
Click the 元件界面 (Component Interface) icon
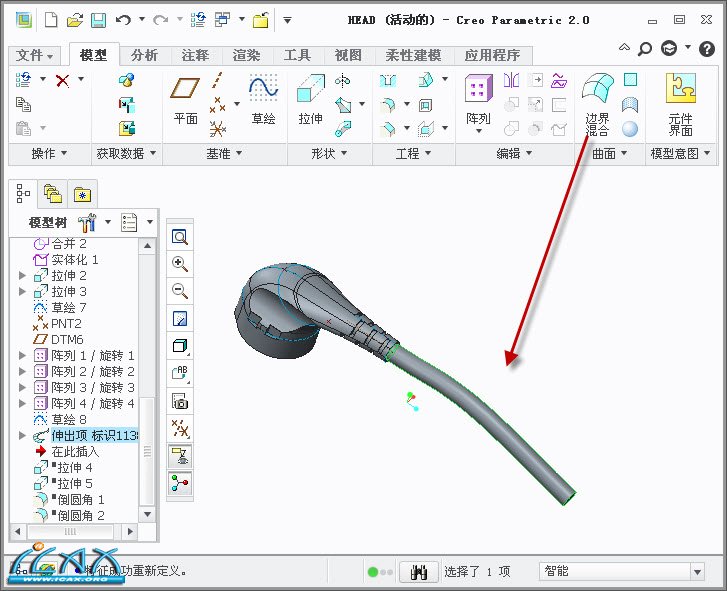(681, 103)
